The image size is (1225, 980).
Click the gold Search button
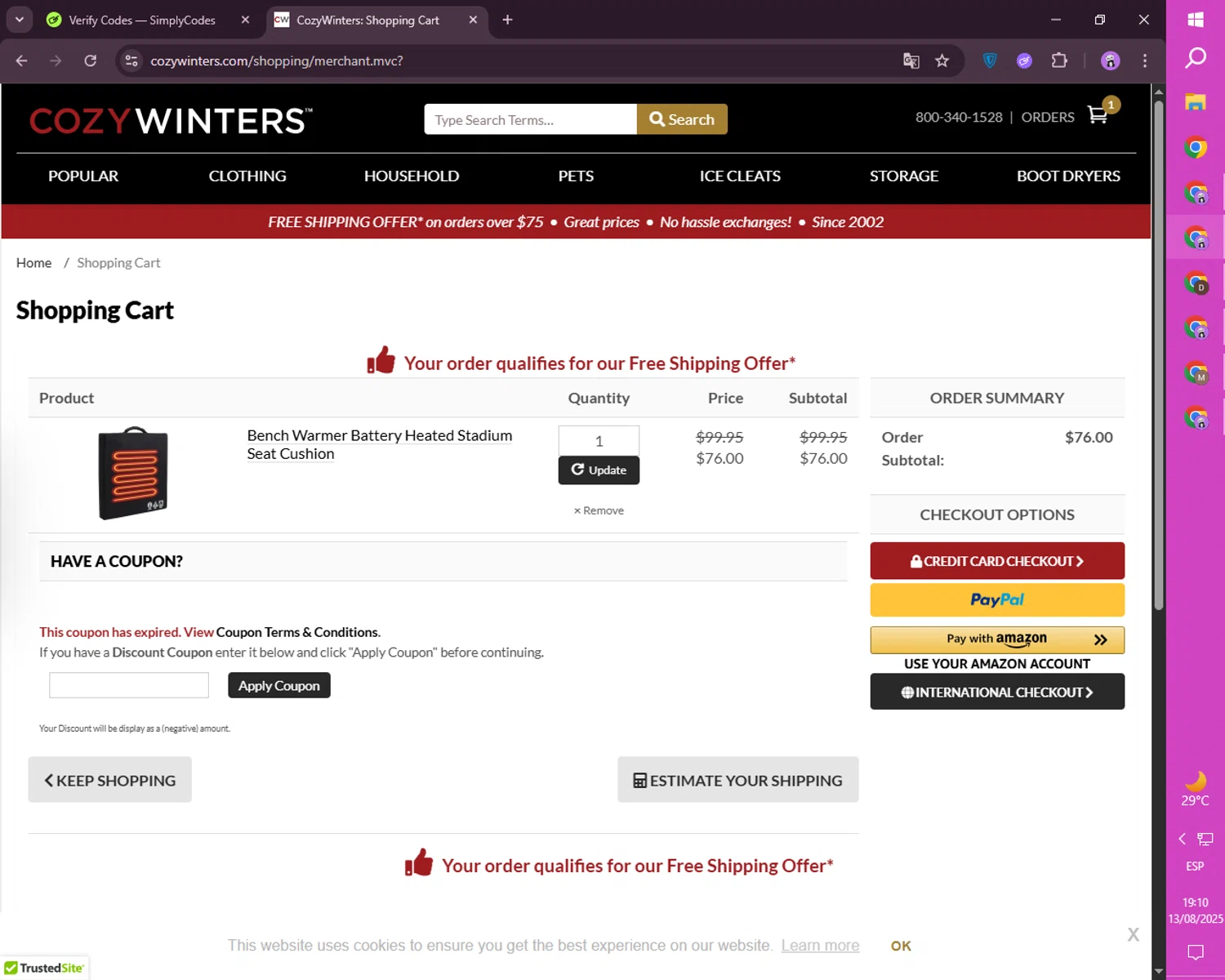682,119
